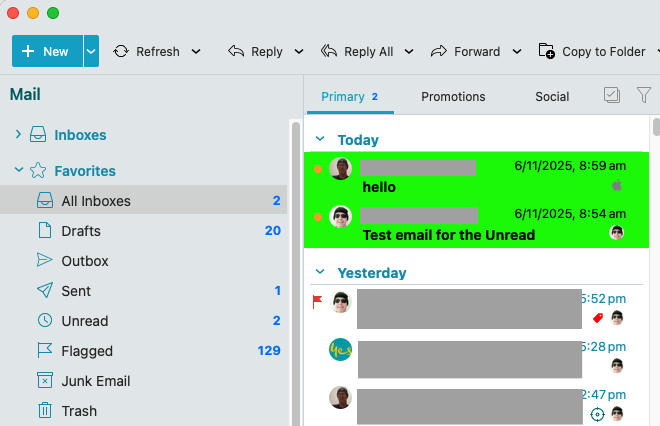
Task: Toggle unread dot on 'hello' email
Action: (318, 169)
